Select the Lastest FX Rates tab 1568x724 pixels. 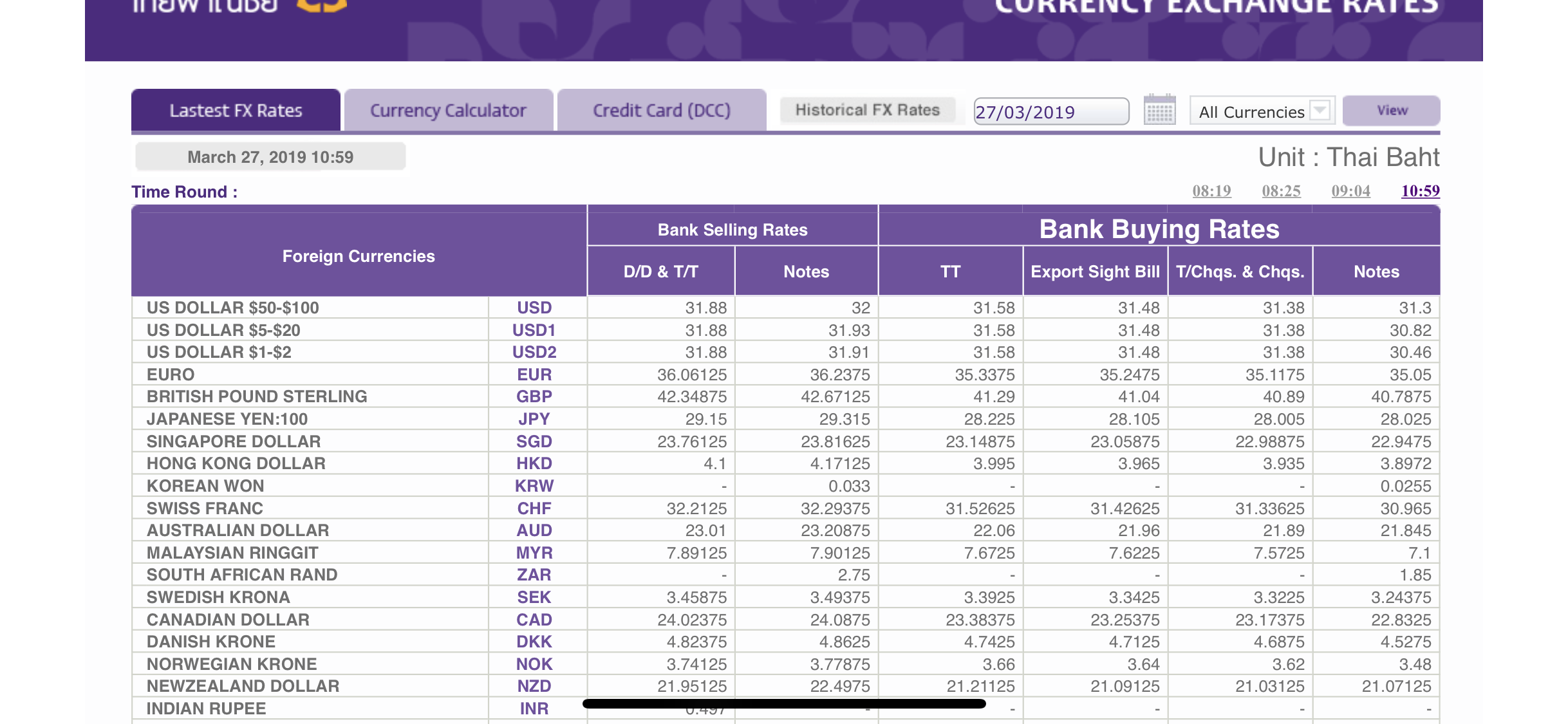pos(236,111)
